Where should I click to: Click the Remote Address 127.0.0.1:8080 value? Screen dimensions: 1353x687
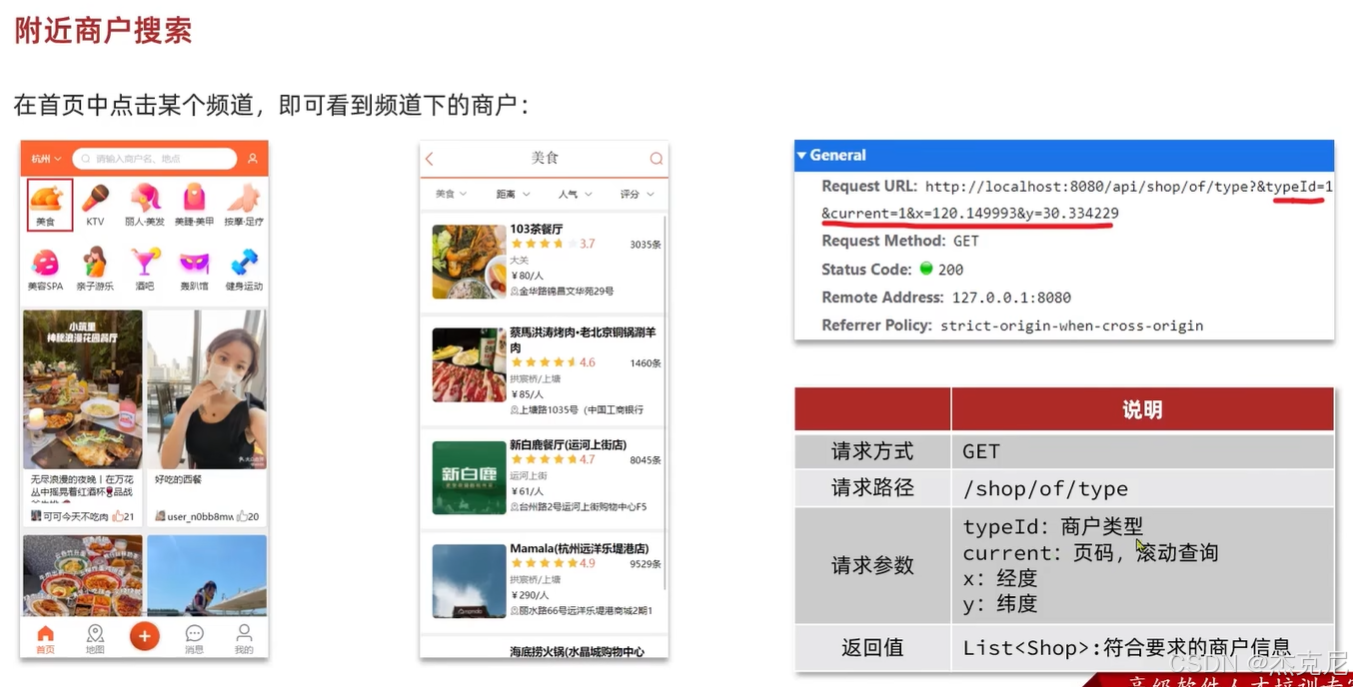[1011, 297]
